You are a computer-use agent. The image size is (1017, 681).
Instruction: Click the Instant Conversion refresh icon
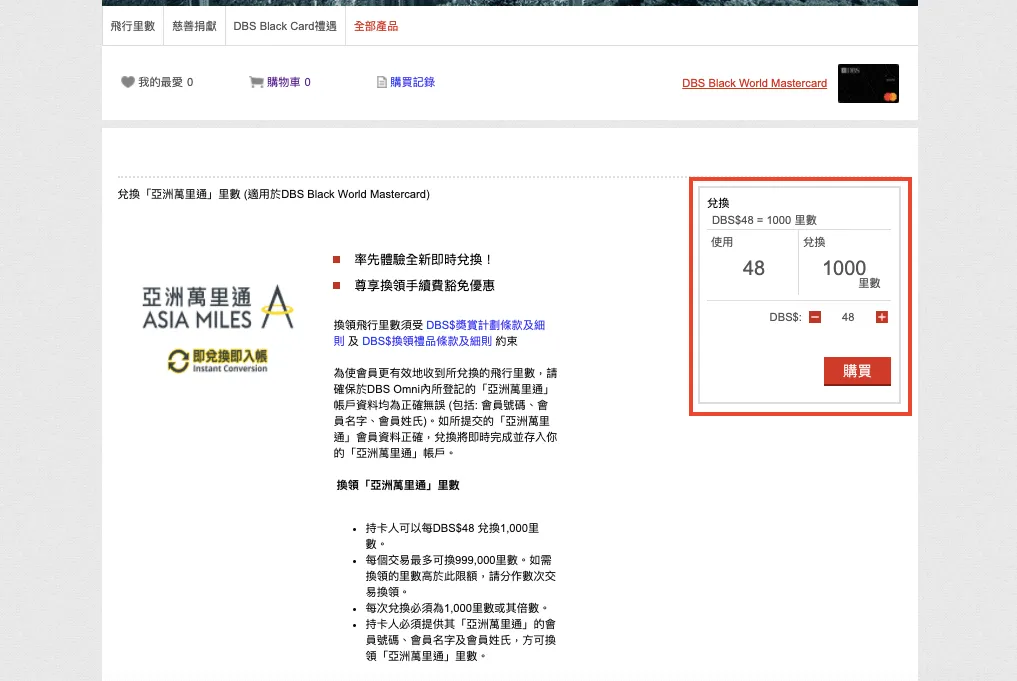point(178,361)
